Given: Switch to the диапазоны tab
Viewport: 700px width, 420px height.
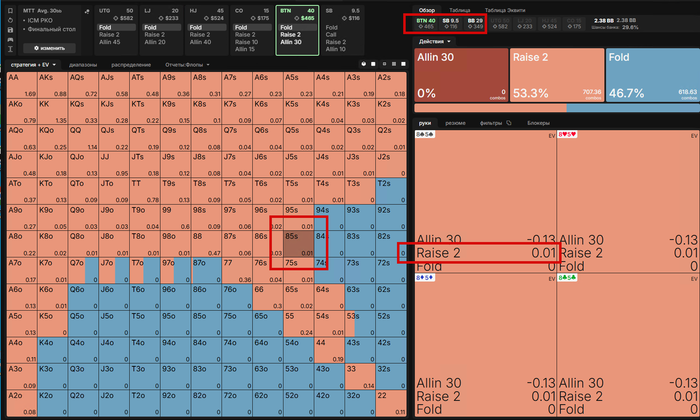Looking at the screenshot, I should click(83, 65).
